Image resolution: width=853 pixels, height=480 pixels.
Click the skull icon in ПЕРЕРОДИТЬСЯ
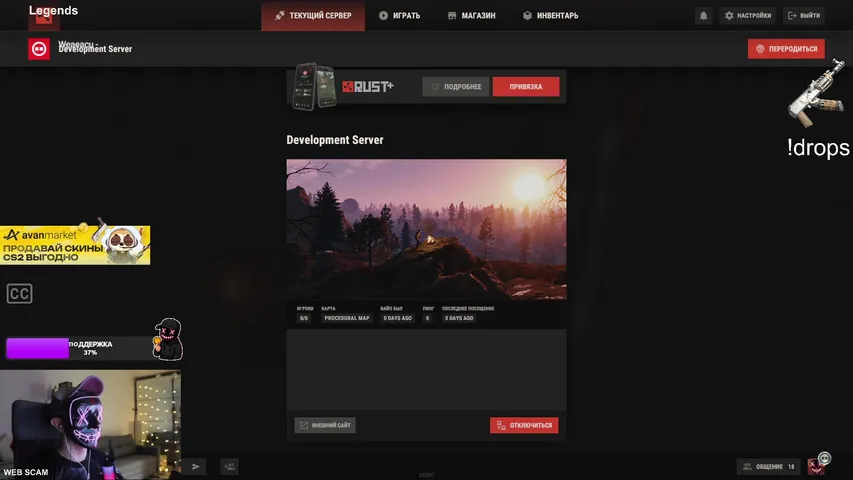[760, 48]
